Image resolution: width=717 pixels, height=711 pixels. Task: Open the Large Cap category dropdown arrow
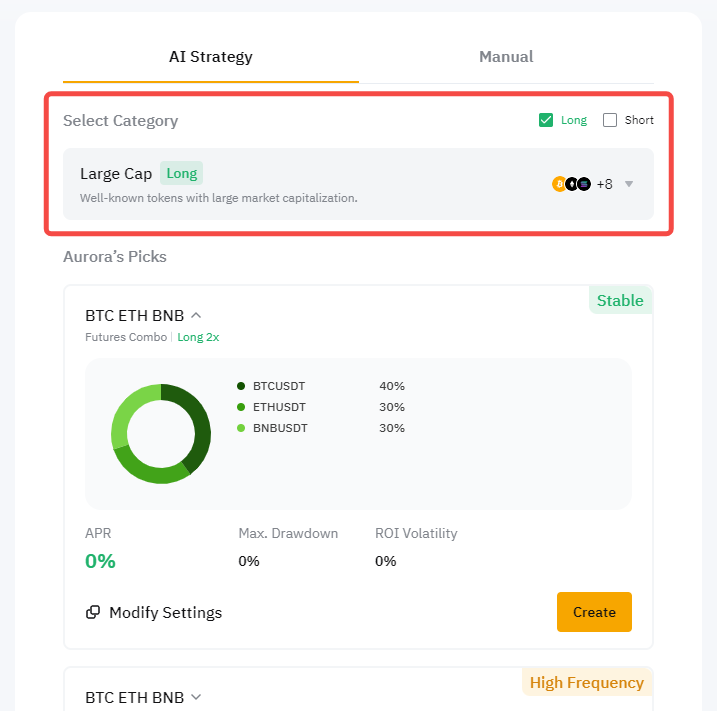point(629,184)
